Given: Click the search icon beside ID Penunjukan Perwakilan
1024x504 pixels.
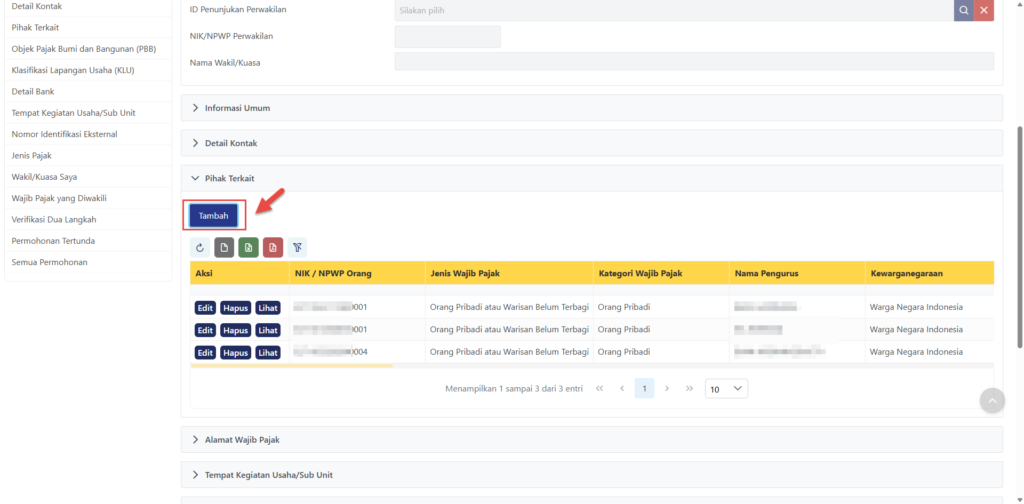Looking at the screenshot, I should tap(963, 10).
